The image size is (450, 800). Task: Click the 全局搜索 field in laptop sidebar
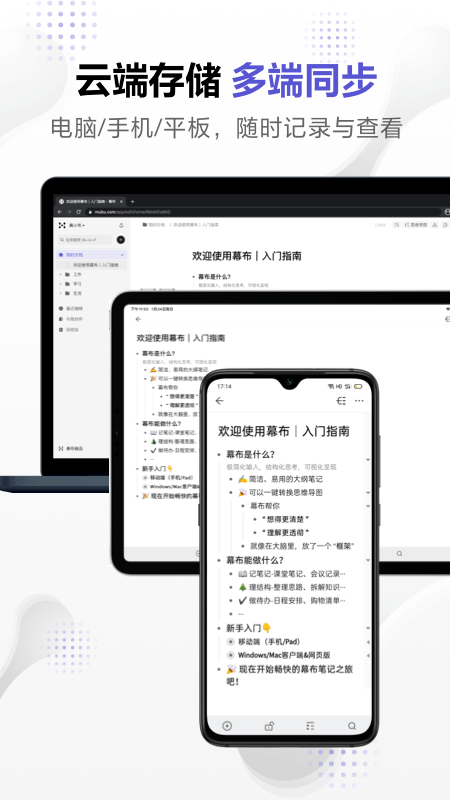coord(85,239)
